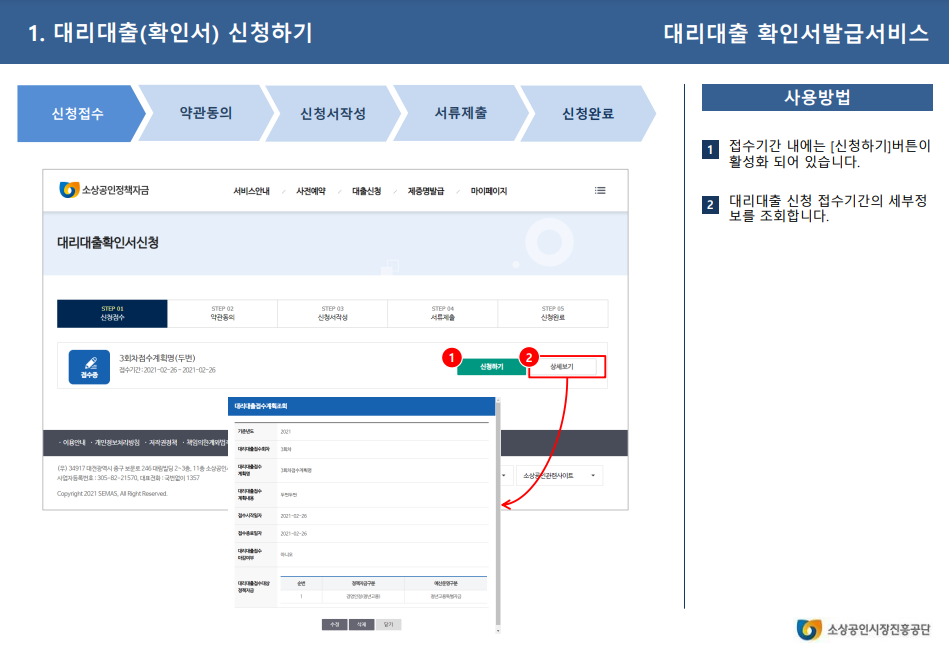Select the STEP 01 신청접수 tab
949x645 pixels.
click(x=112, y=313)
